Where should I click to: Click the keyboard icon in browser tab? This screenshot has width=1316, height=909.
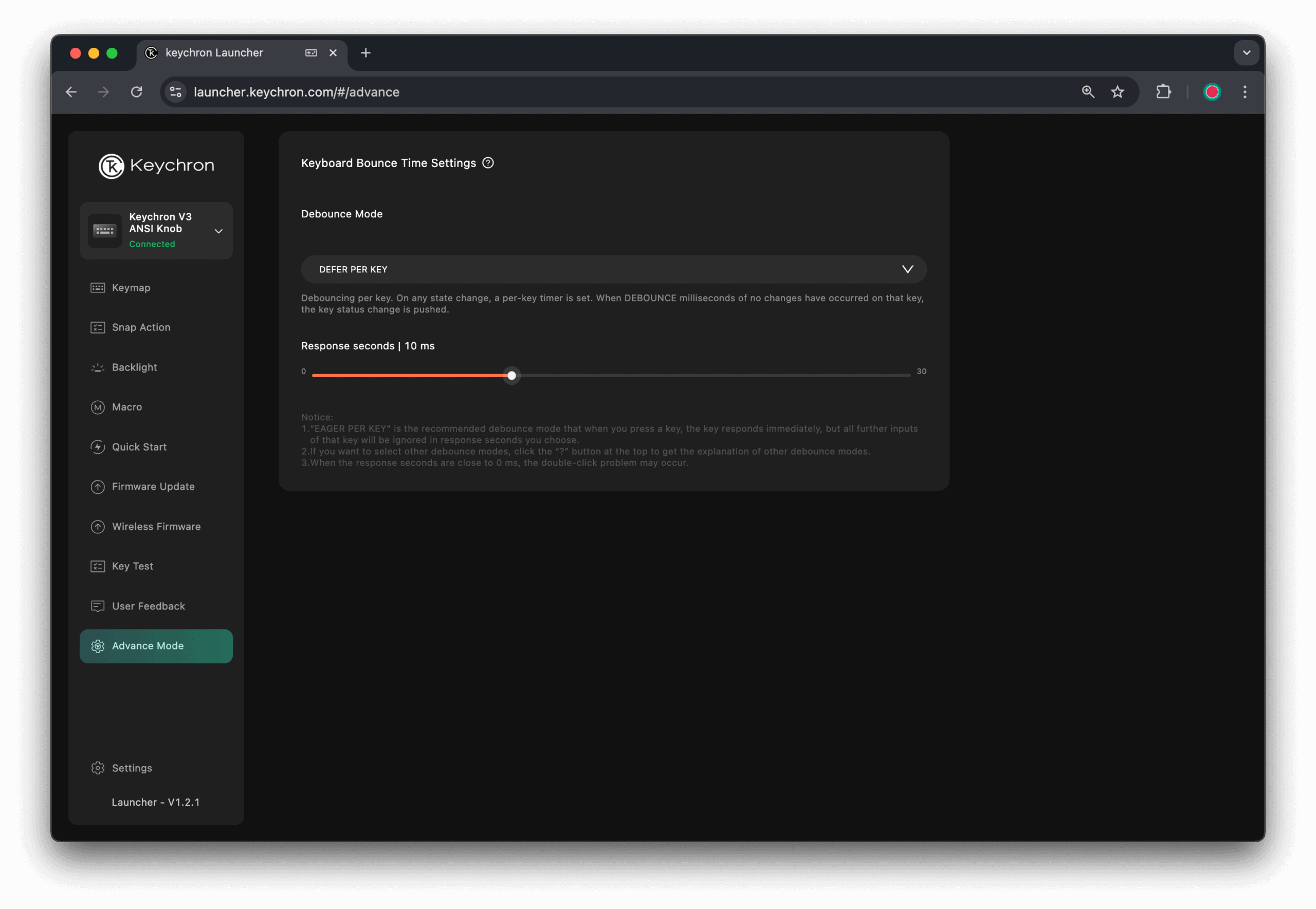point(311,53)
